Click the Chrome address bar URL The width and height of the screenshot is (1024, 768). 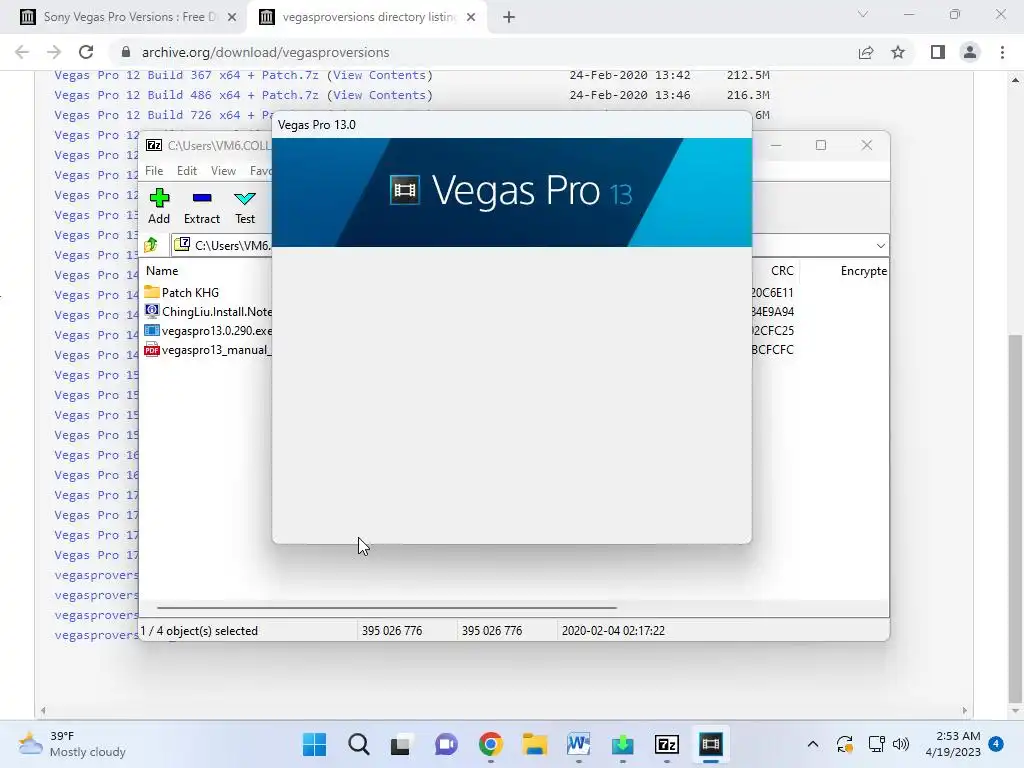pyautogui.click(x=265, y=52)
